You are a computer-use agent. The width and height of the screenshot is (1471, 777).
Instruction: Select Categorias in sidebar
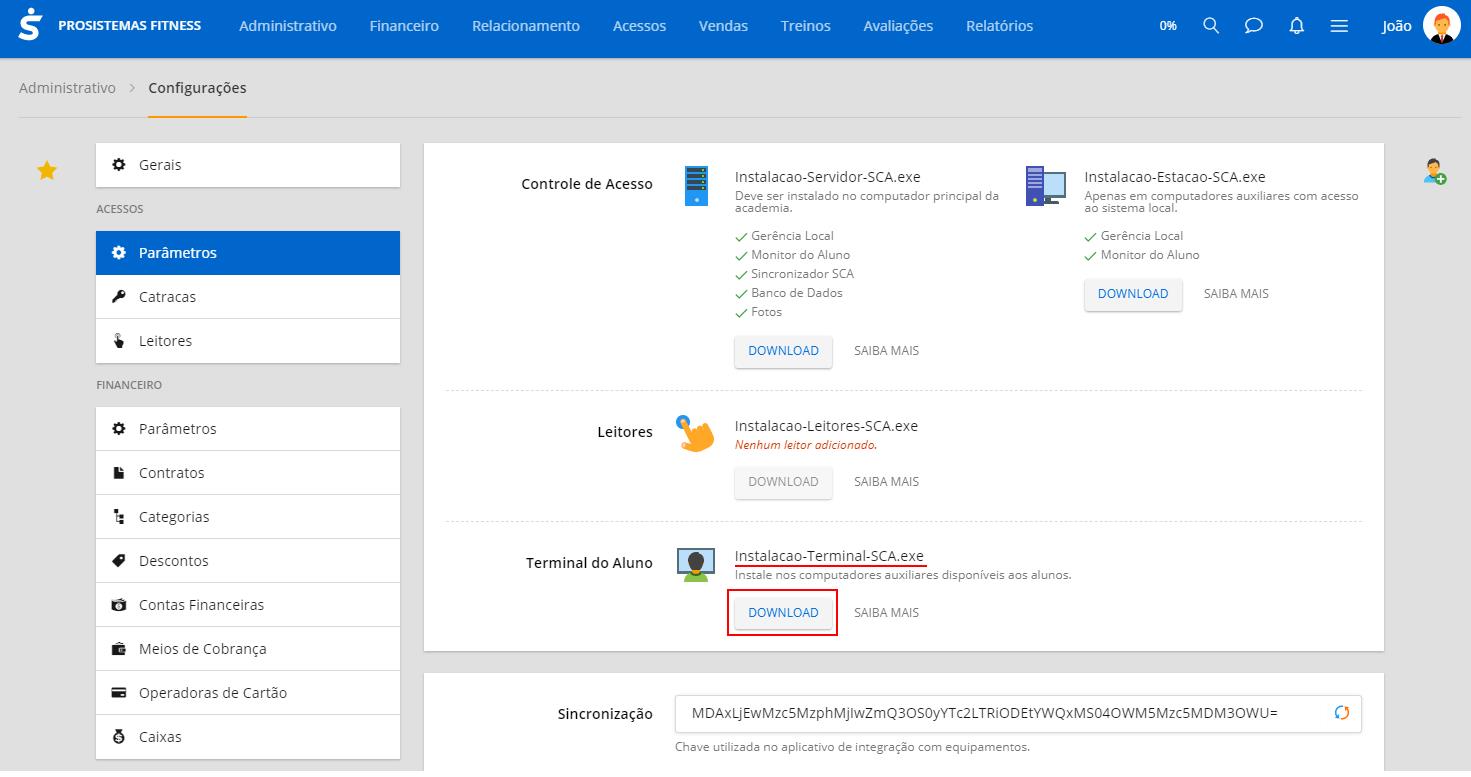click(x=248, y=517)
